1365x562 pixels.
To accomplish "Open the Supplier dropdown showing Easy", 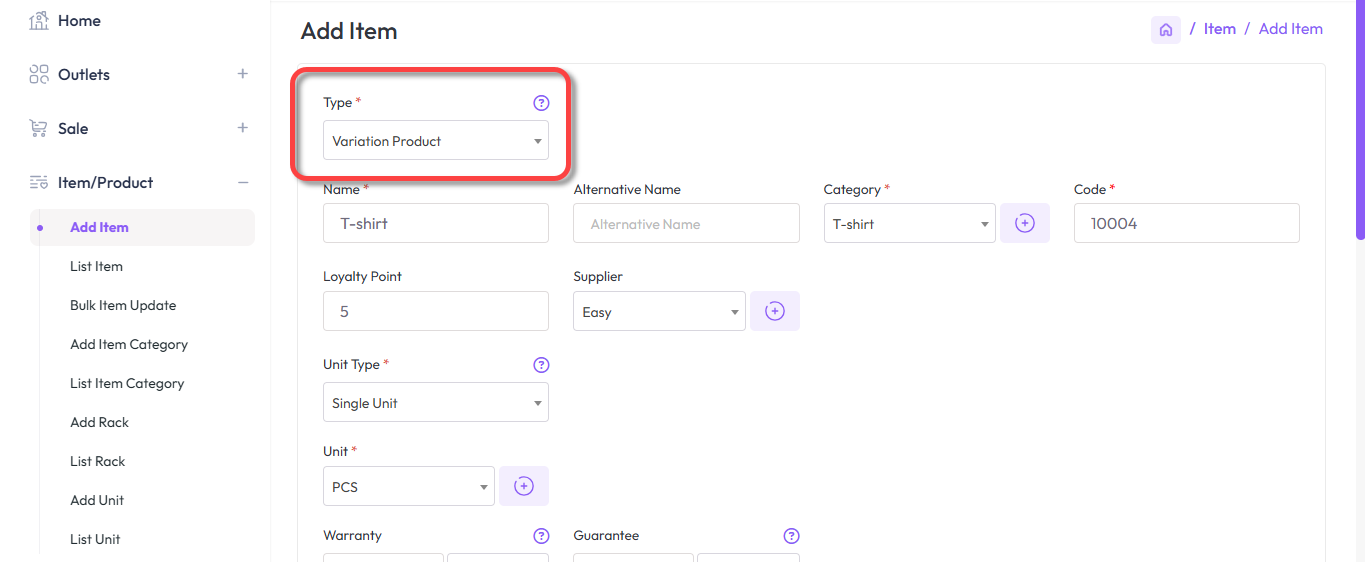I will pos(658,312).
